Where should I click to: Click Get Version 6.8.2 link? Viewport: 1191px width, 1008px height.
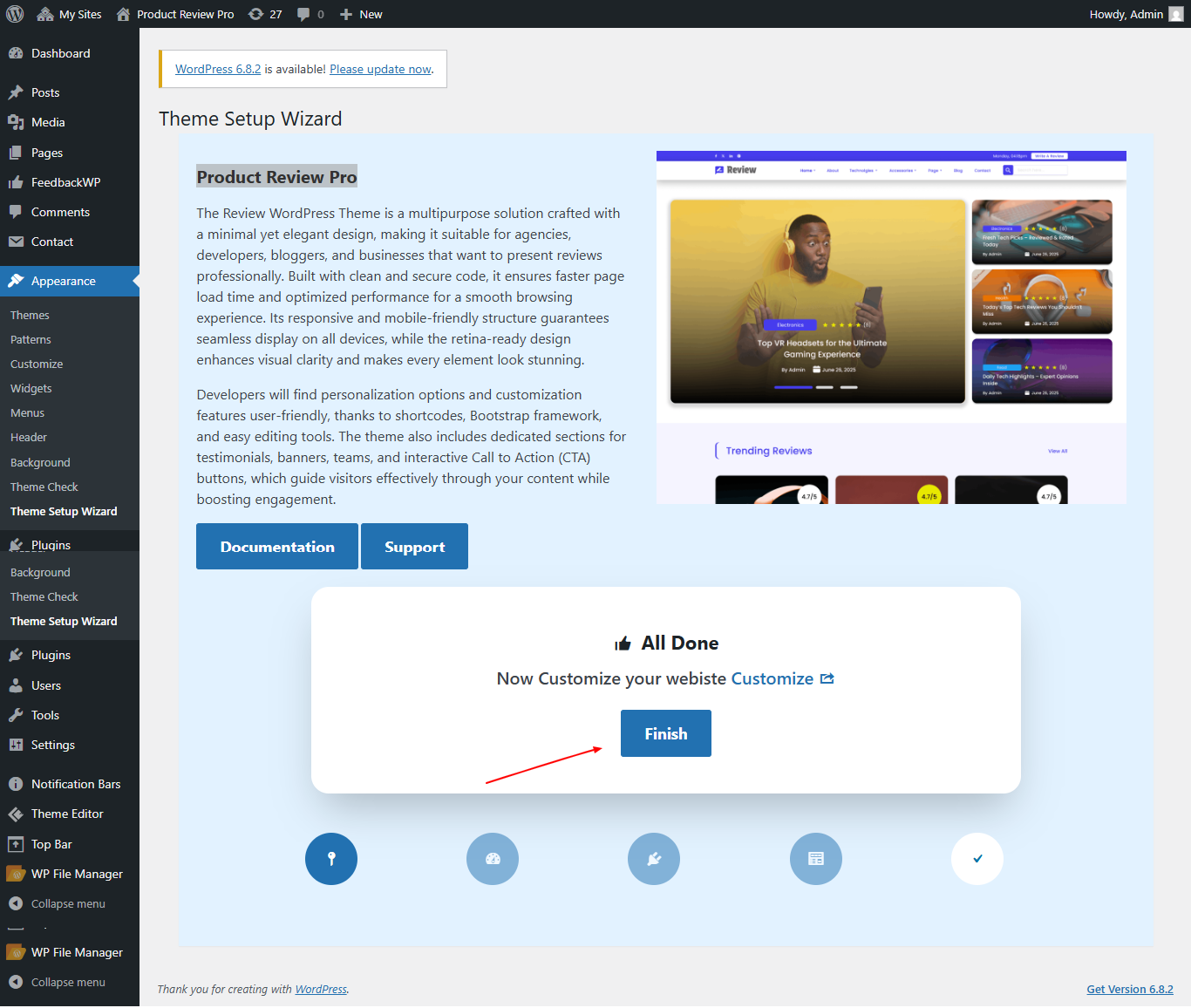click(x=1130, y=989)
